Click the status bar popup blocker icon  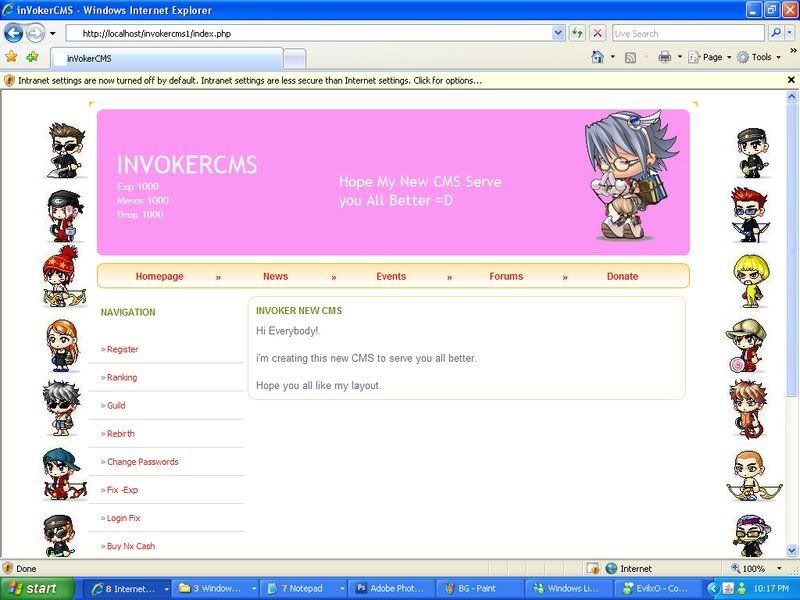tap(592, 568)
